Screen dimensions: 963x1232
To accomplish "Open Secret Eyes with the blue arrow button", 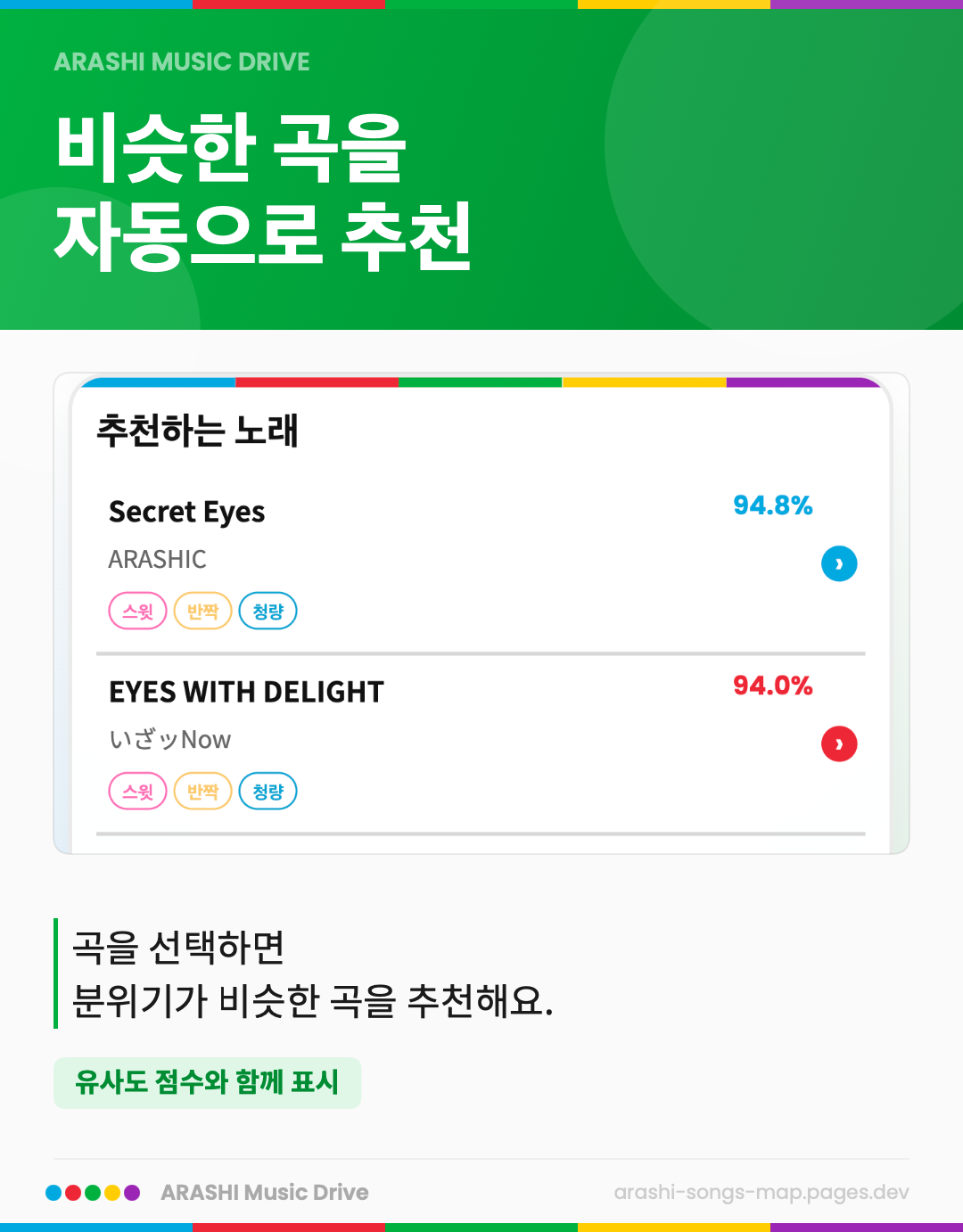I will coord(838,563).
